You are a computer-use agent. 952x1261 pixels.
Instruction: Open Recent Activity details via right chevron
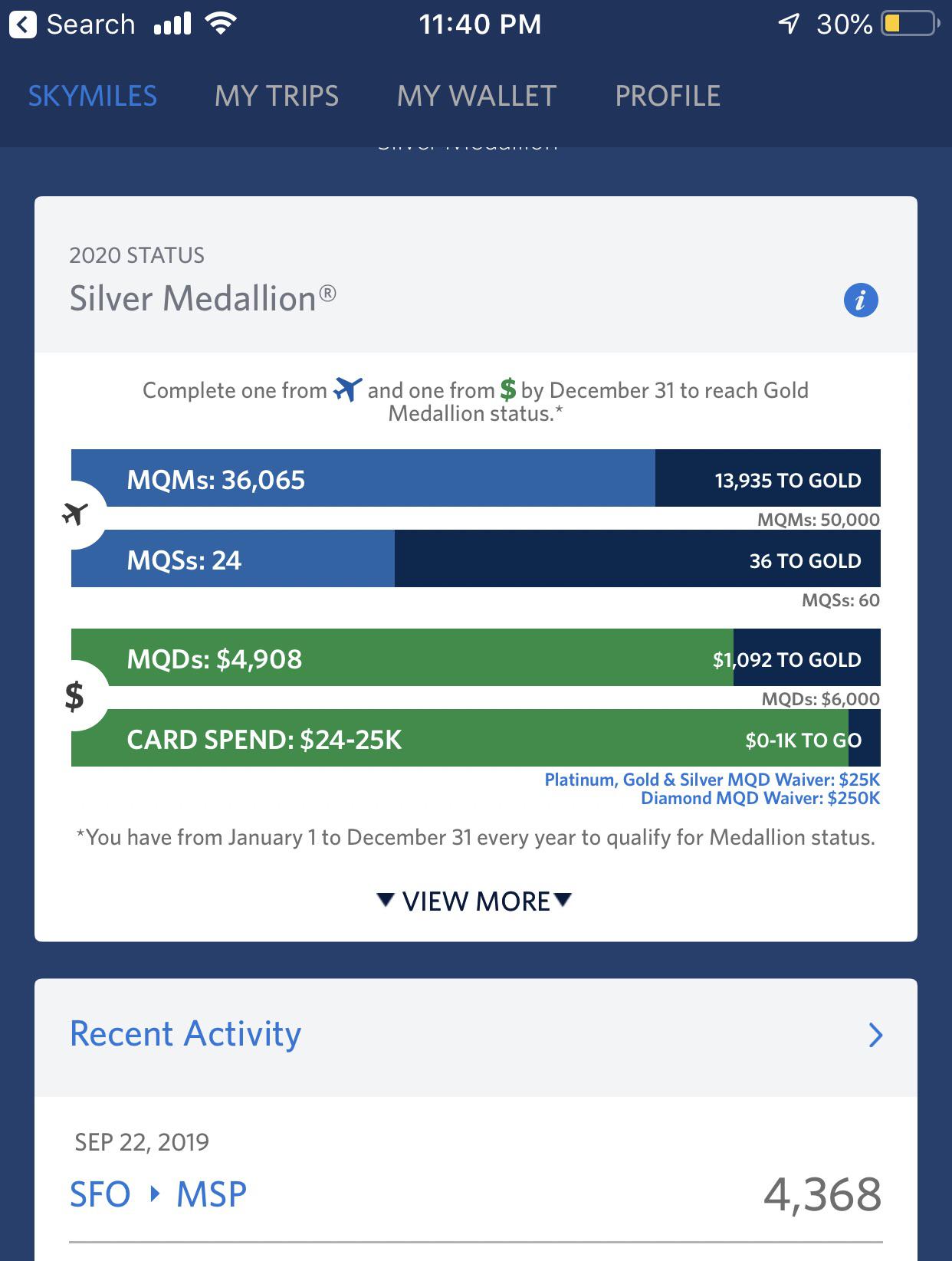[x=874, y=1036]
